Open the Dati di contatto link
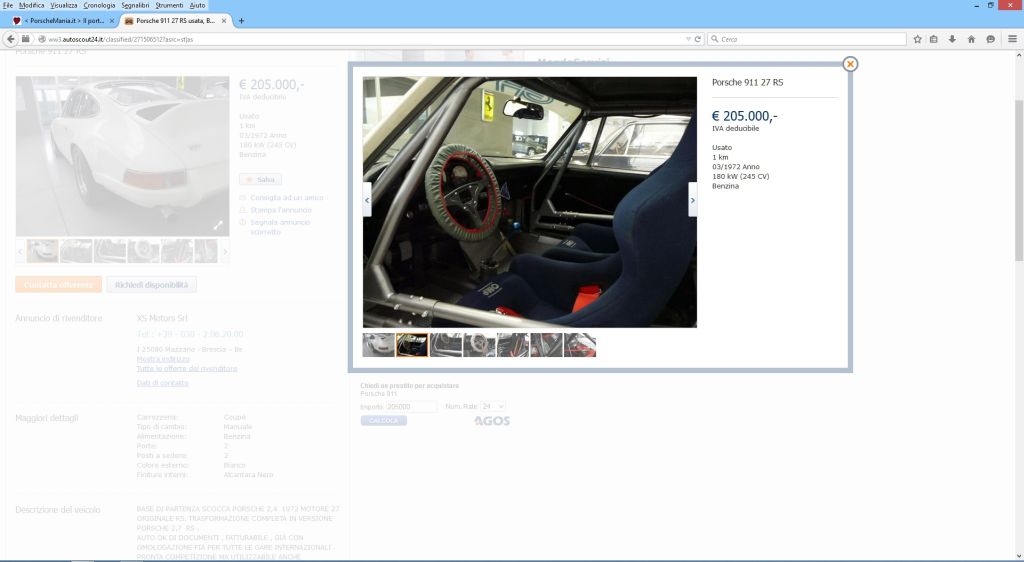Viewport: 1024px width, 562px height. click(x=163, y=383)
